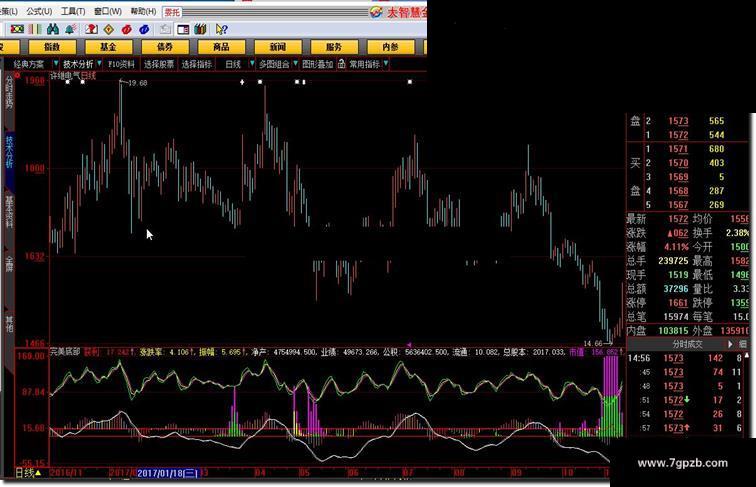Click the red link toolbar icon
The height and width of the screenshot is (487, 756).
(126, 29)
